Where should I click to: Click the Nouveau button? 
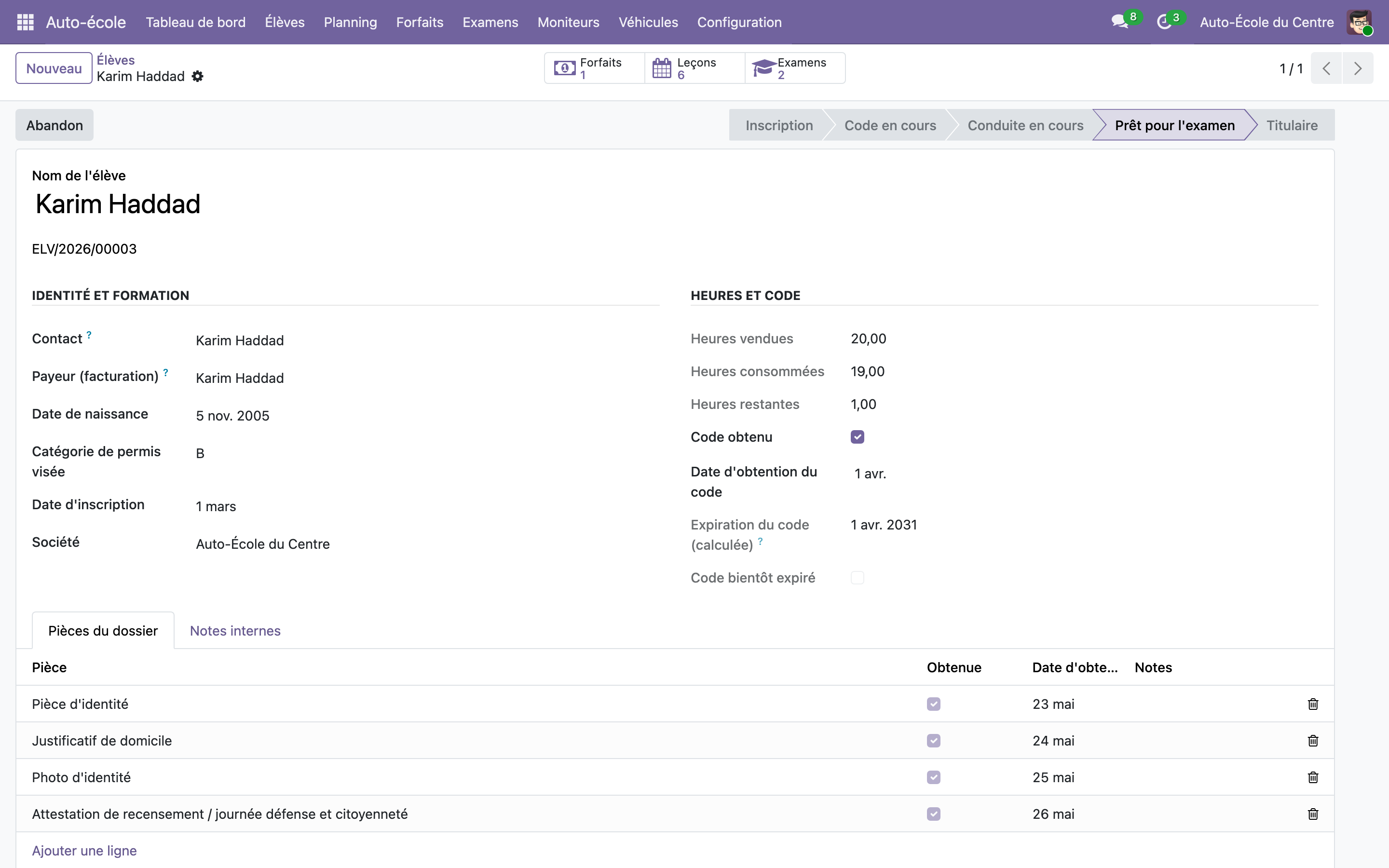(x=54, y=68)
